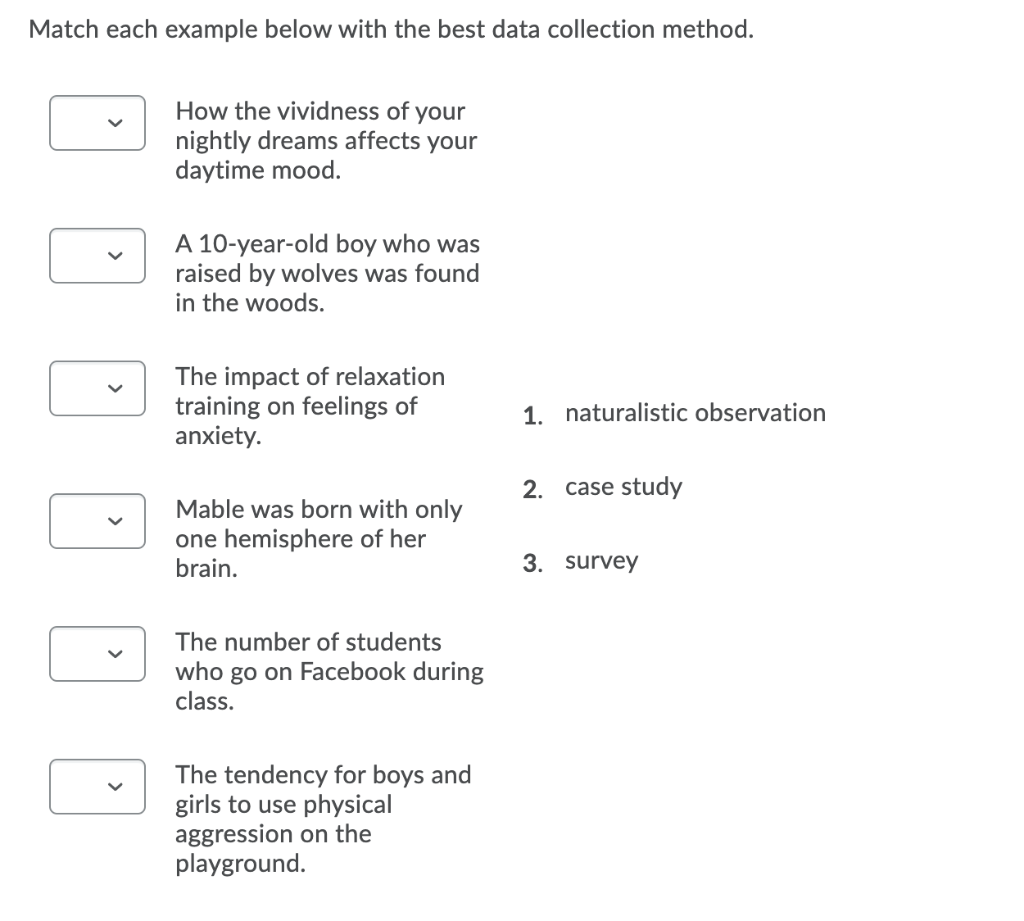Expand the dropdown for the relaxation training example

tap(96, 388)
